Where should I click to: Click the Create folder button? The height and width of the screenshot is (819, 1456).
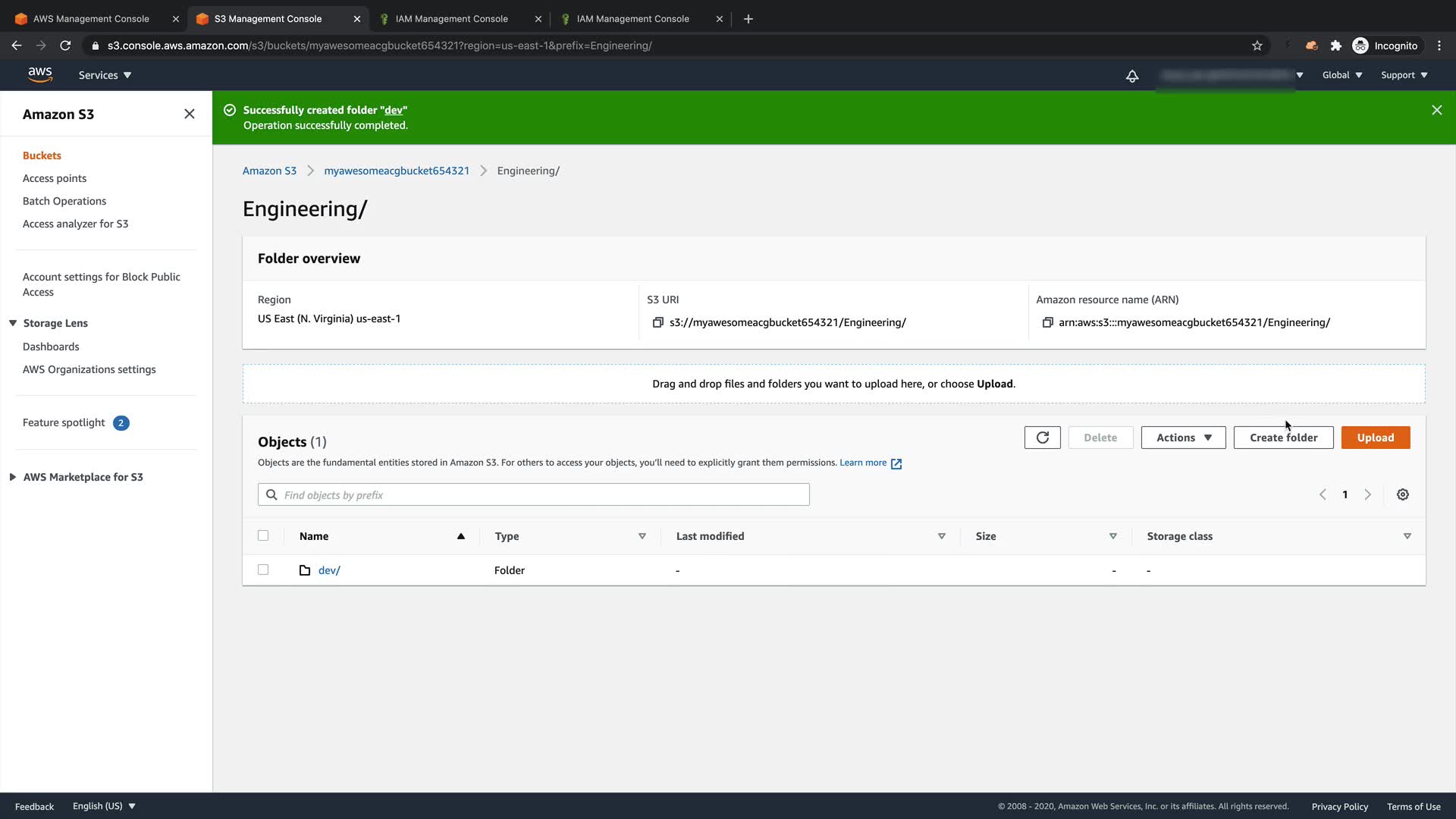[x=1283, y=438]
